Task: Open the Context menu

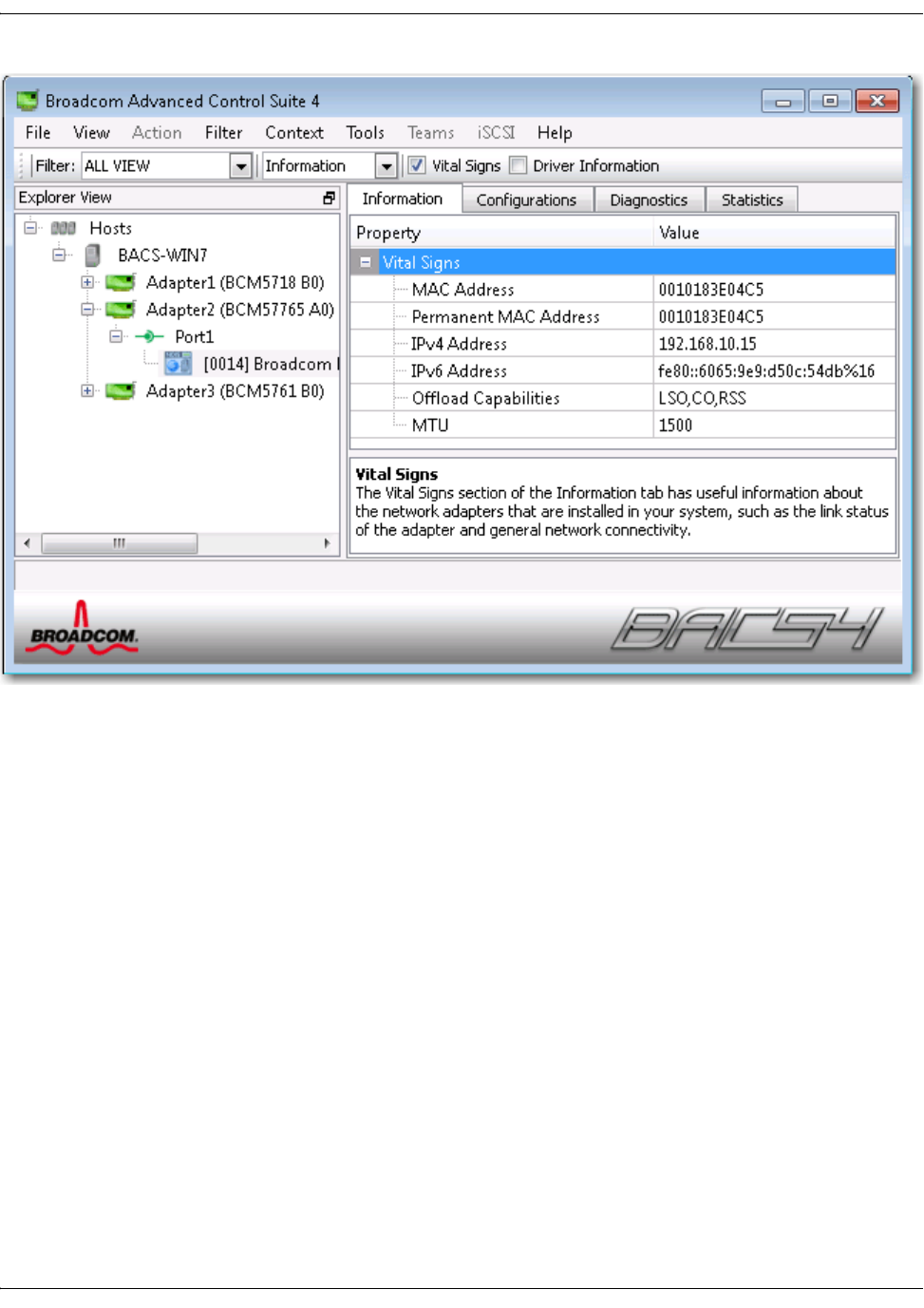Action: (294, 133)
